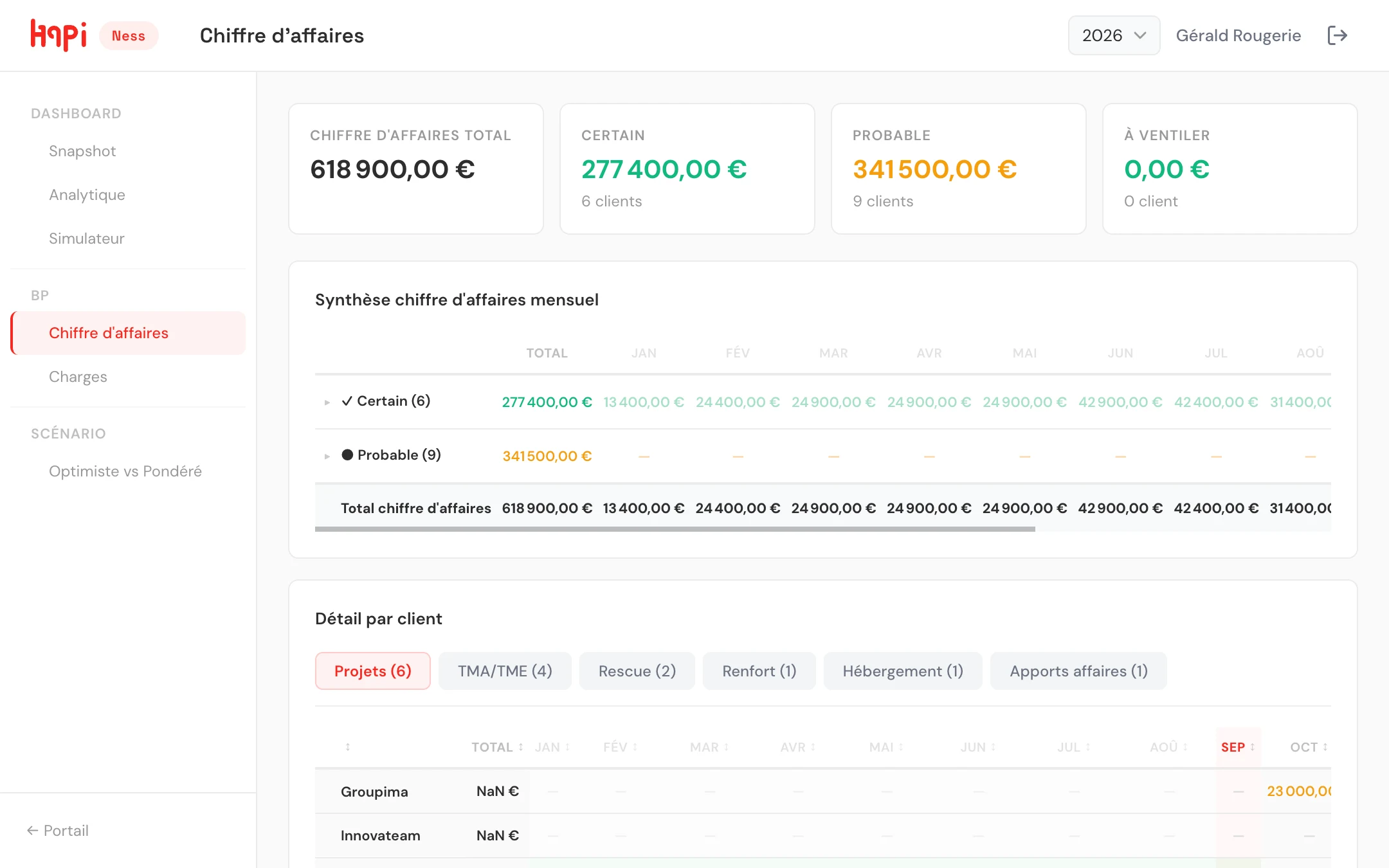This screenshot has height=868, width=1389.
Task: Open the Renfort (1) tab
Action: coord(759,671)
